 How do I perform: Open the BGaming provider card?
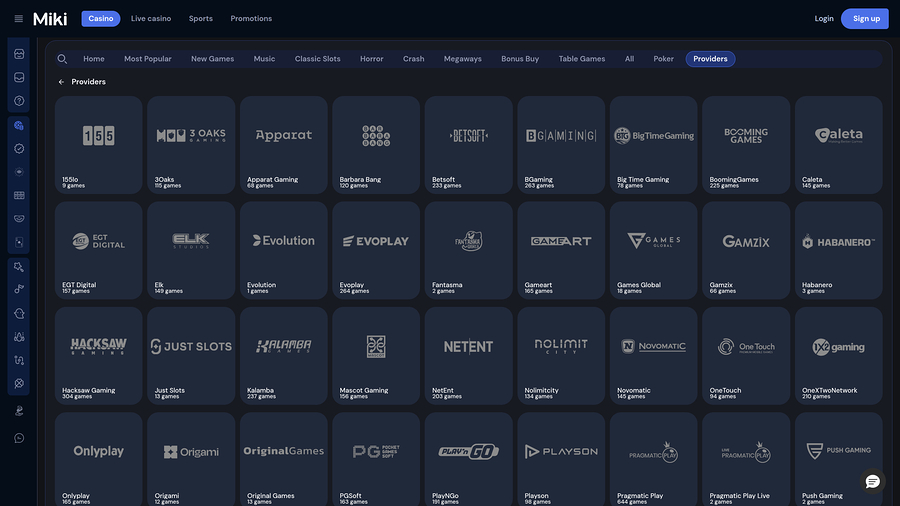pyautogui.click(x=561, y=145)
